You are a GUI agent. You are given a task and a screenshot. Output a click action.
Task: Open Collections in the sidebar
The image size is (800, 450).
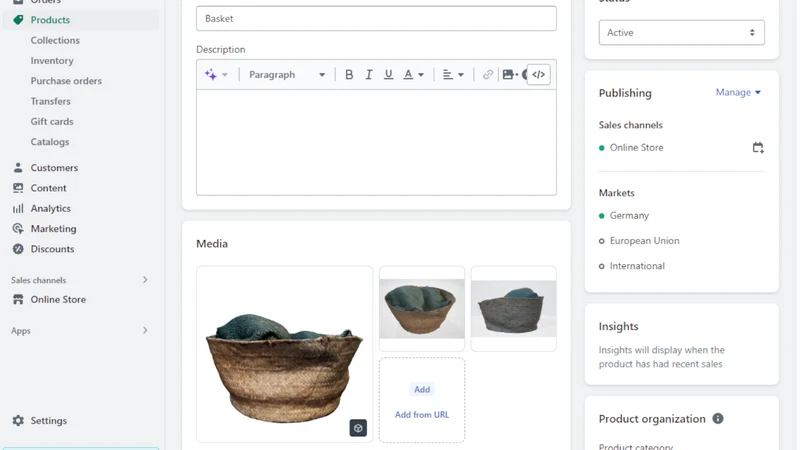(x=55, y=40)
